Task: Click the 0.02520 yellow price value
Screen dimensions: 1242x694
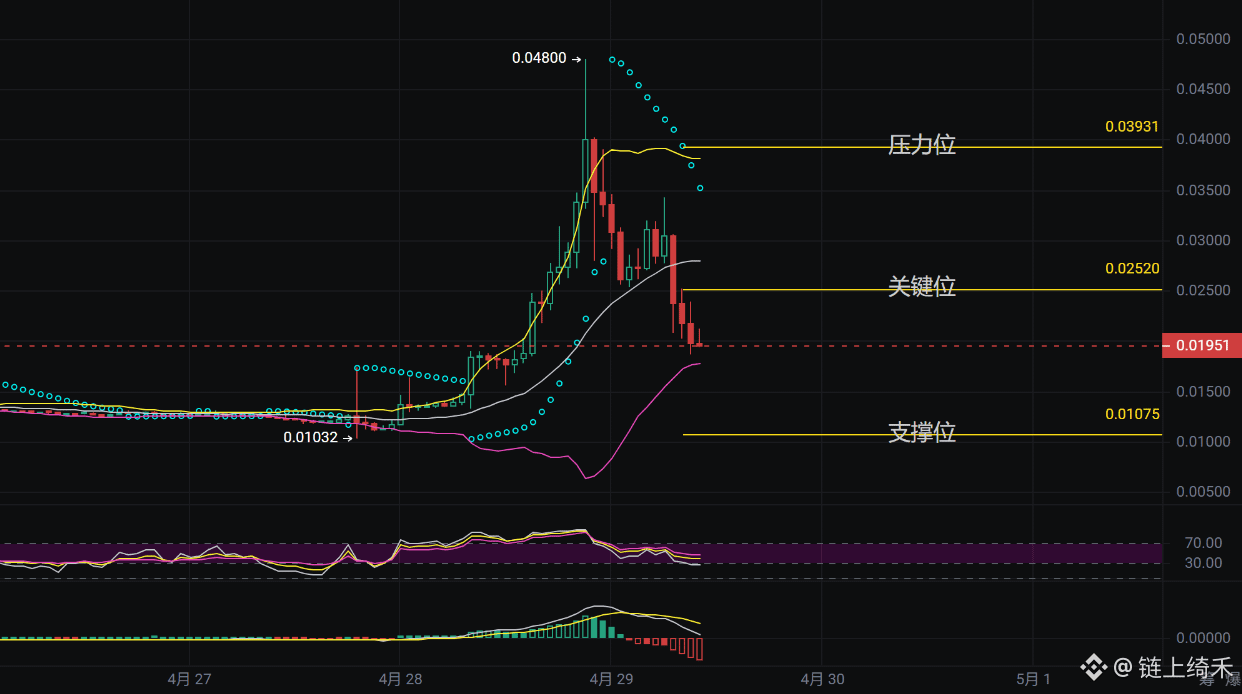Action: pos(1132,269)
